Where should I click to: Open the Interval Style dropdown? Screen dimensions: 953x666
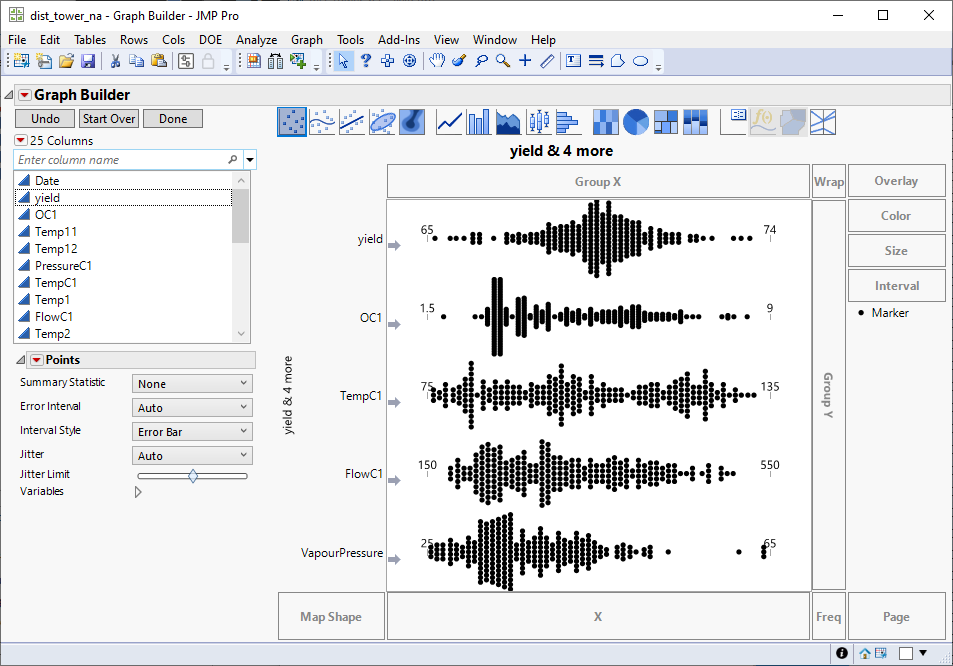191,430
